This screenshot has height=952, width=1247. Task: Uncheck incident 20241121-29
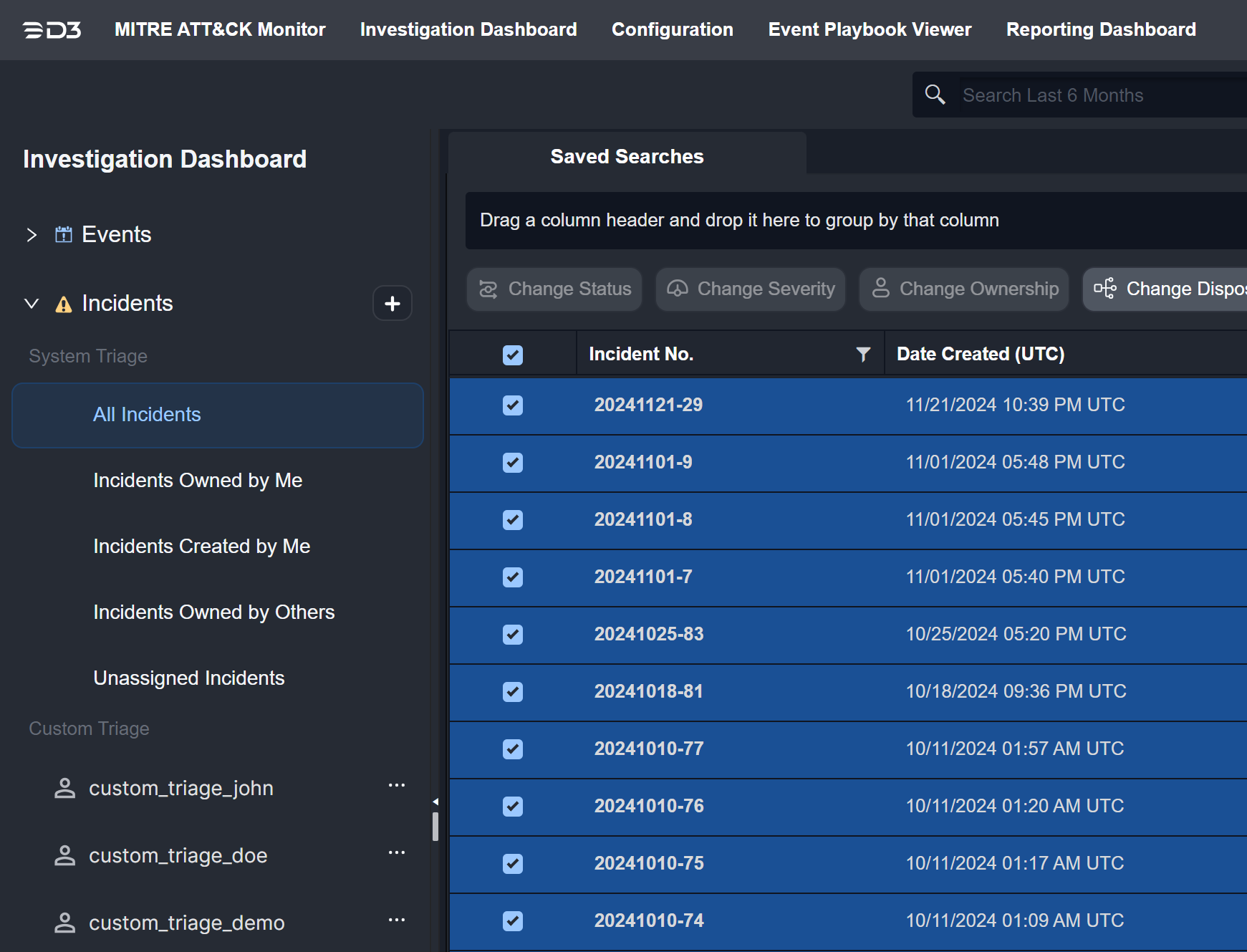(512, 405)
